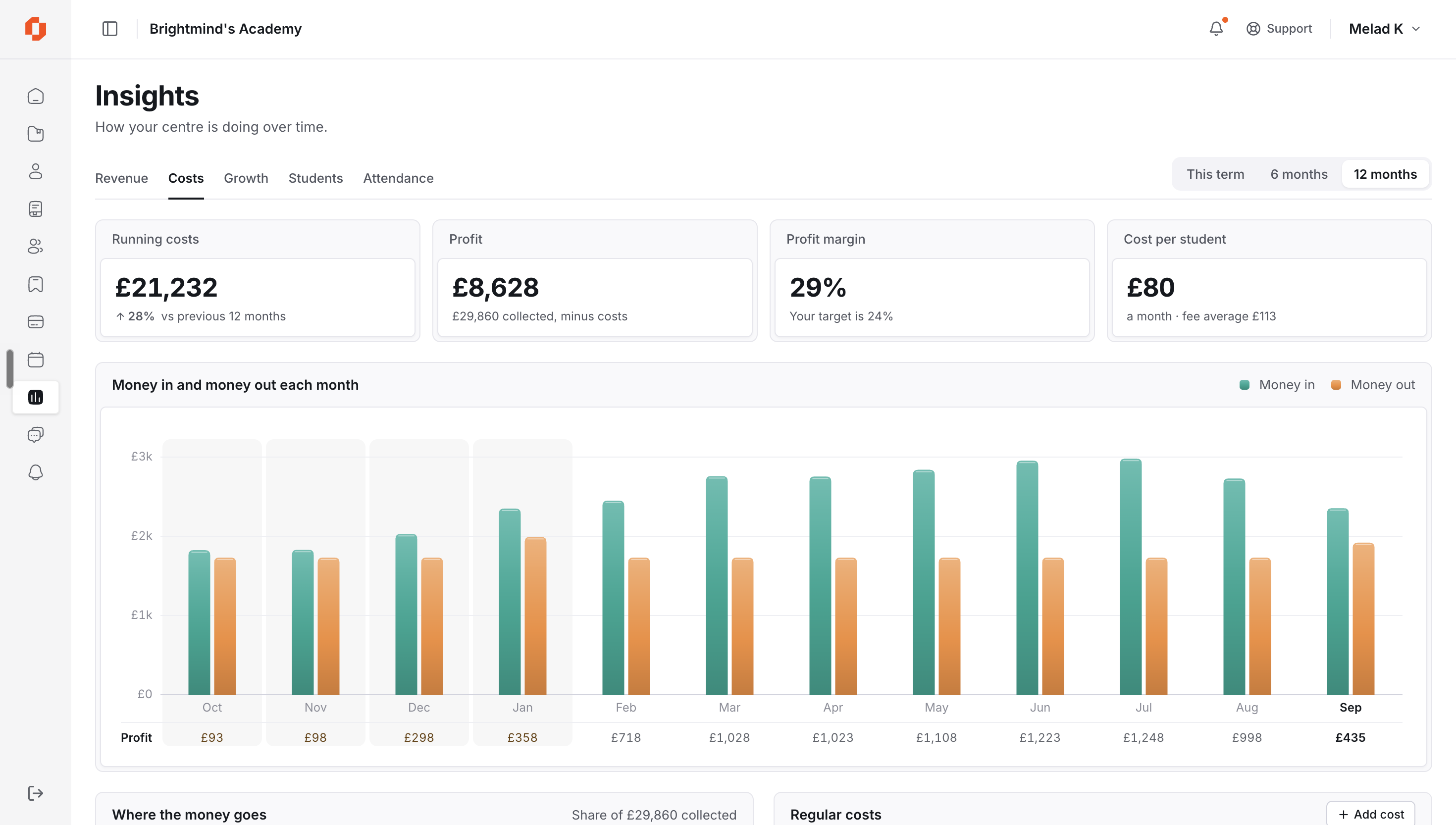Toggle the Money in legend series
The width and height of the screenshot is (1456, 825).
[x=1277, y=385]
